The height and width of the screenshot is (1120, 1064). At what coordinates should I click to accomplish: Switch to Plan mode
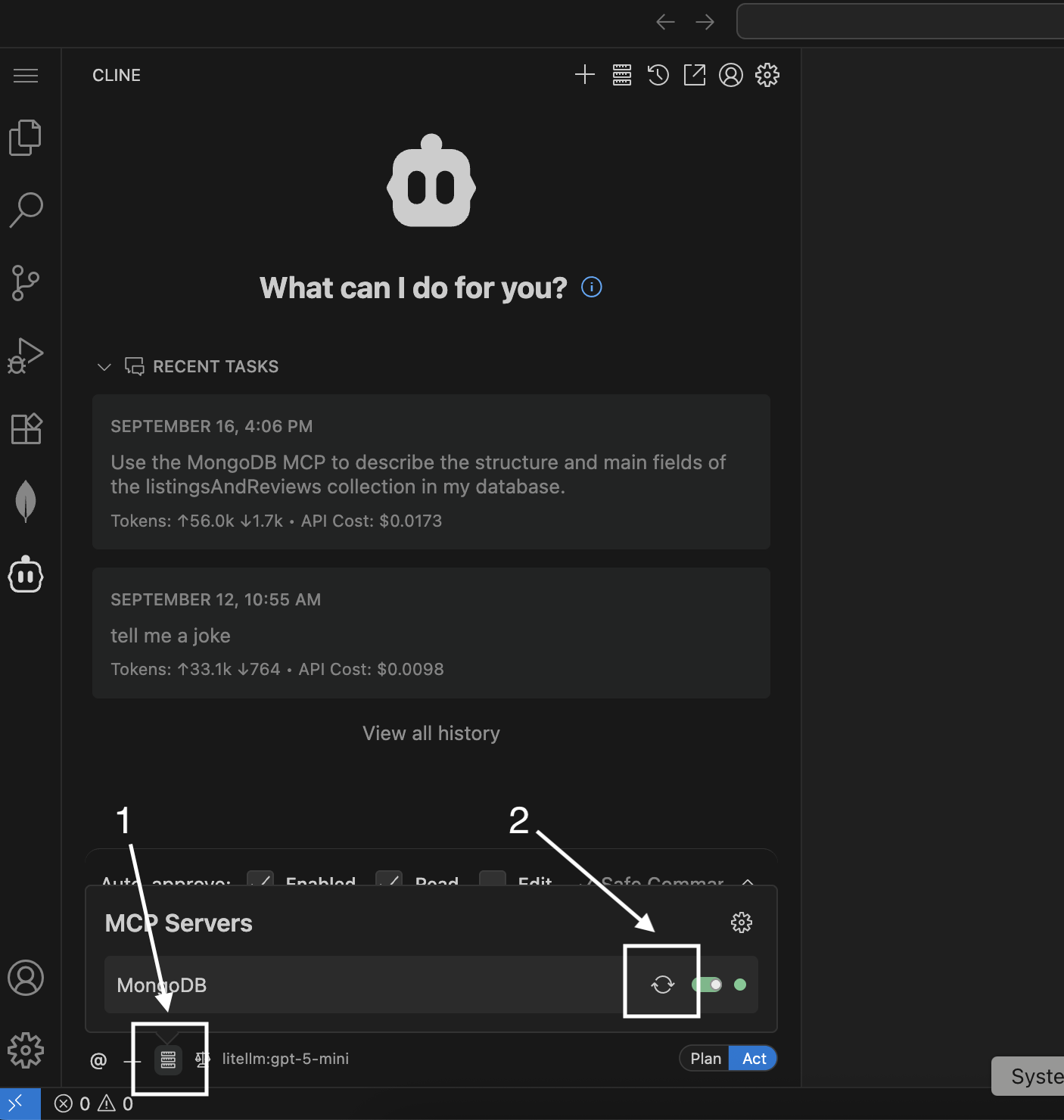pyautogui.click(x=705, y=1059)
